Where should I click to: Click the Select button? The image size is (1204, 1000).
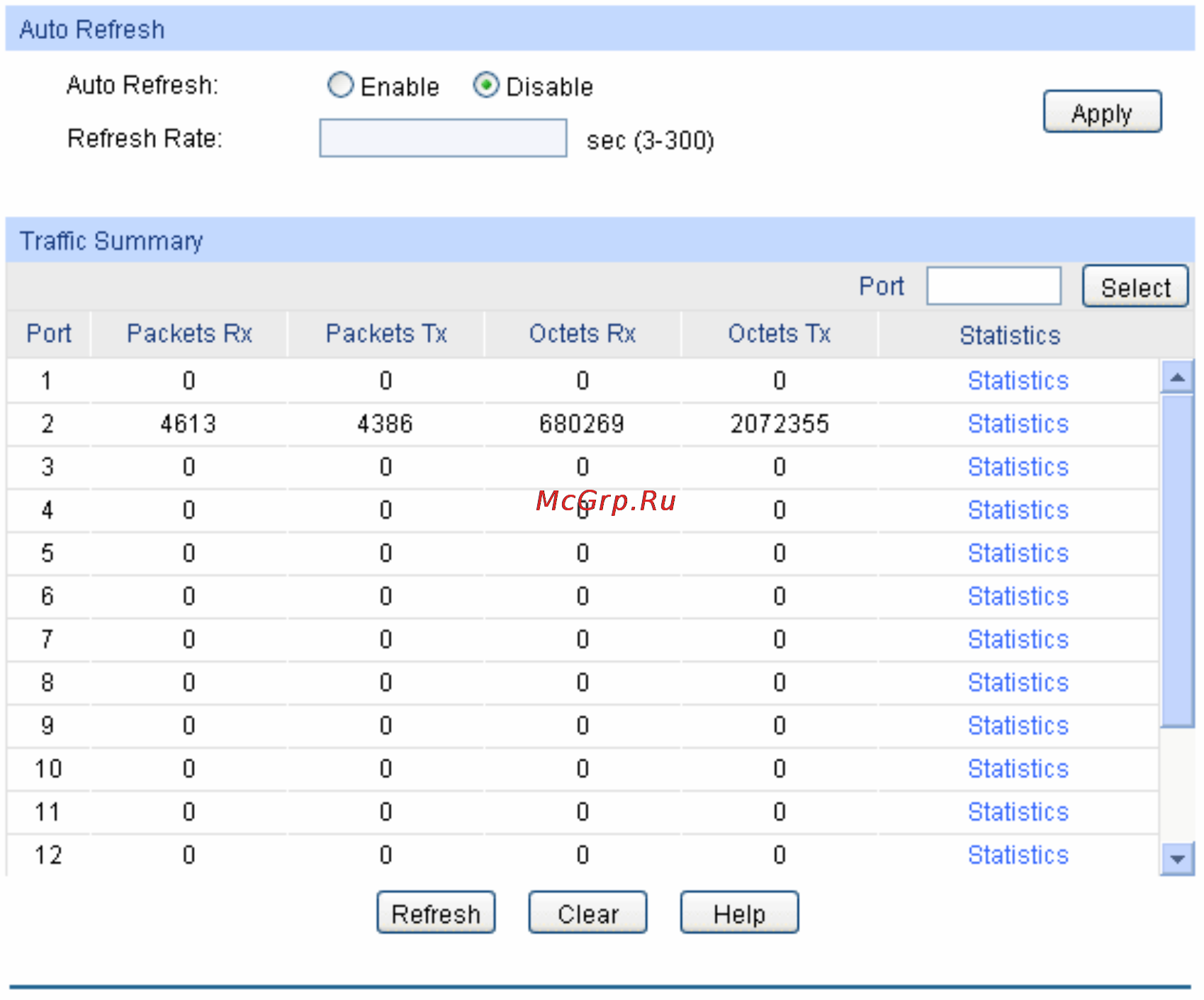[x=1135, y=286]
